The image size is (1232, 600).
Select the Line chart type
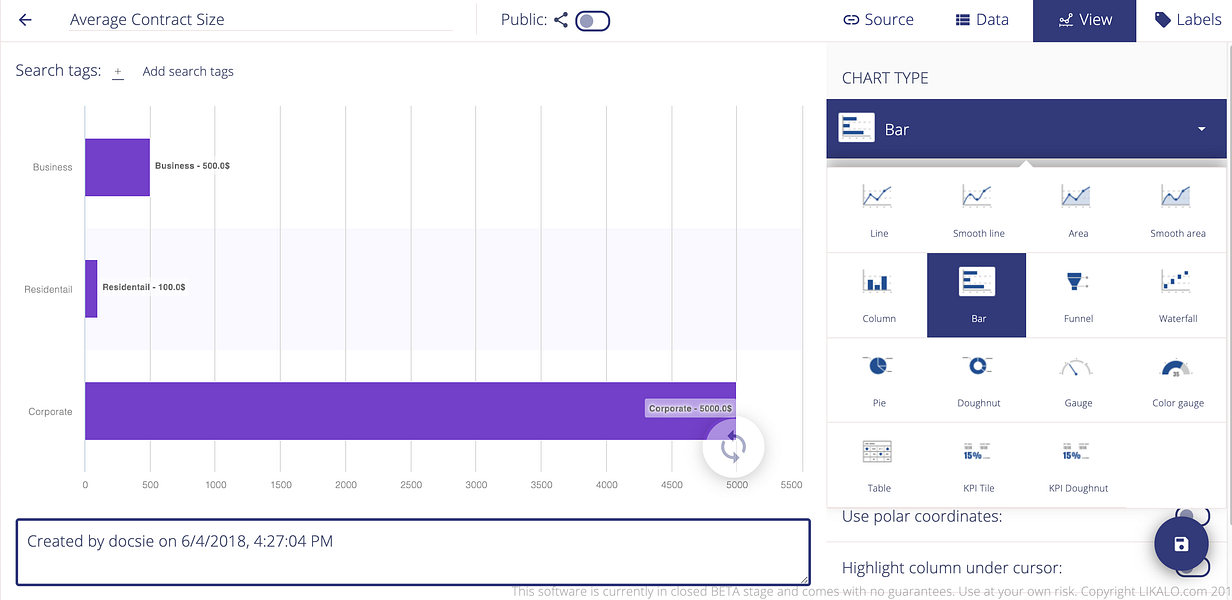pyautogui.click(x=878, y=211)
